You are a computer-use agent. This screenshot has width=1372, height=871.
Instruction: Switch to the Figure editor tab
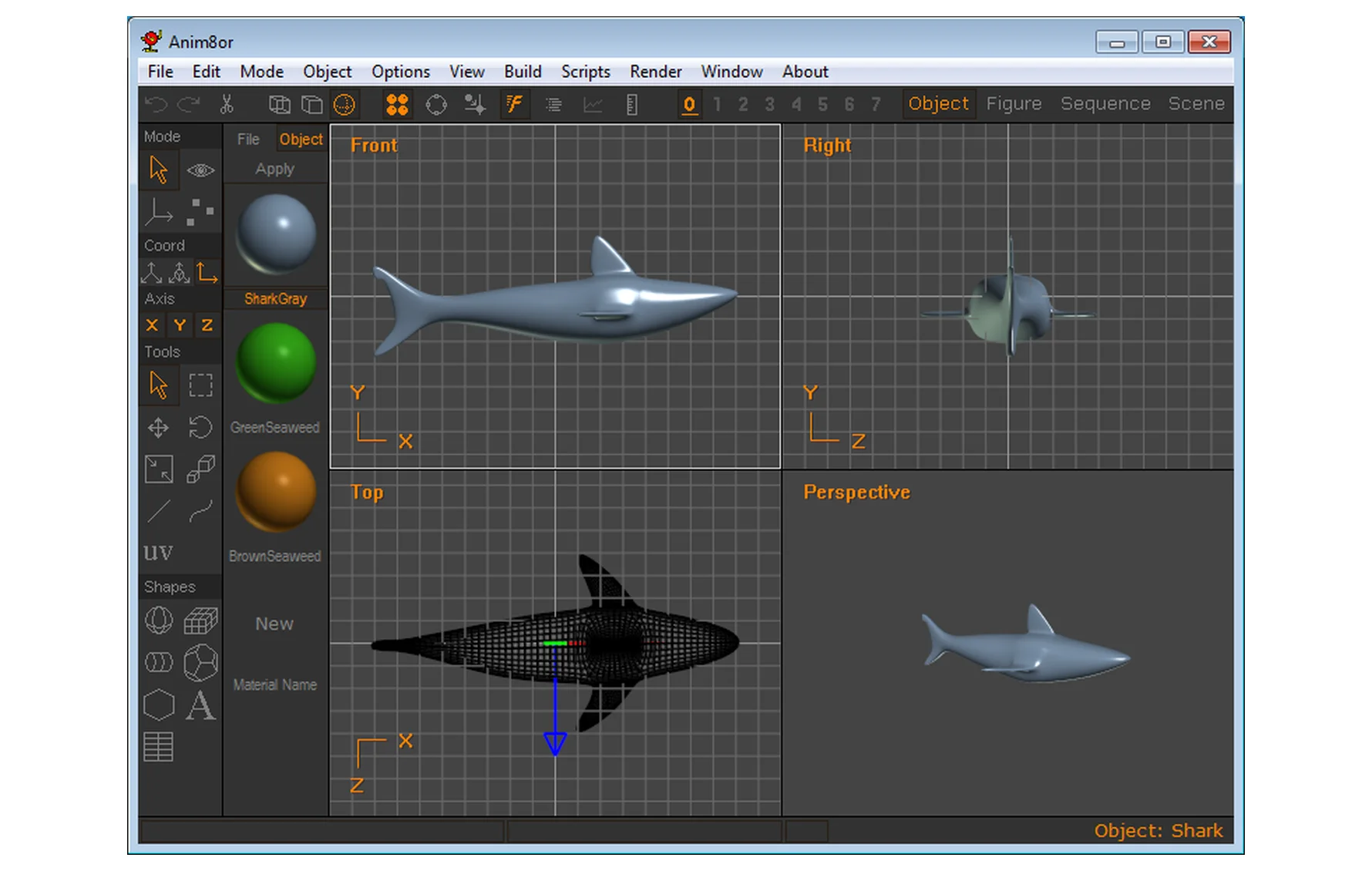pyautogui.click(x=1014, y=103)
